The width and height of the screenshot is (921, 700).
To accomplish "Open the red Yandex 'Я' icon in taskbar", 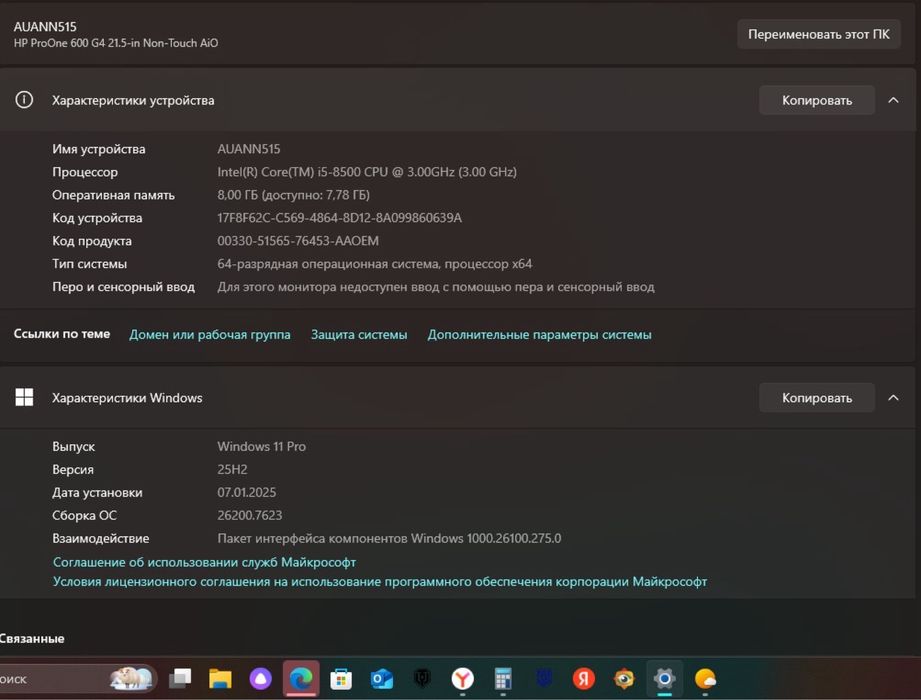I will (583, 679).
